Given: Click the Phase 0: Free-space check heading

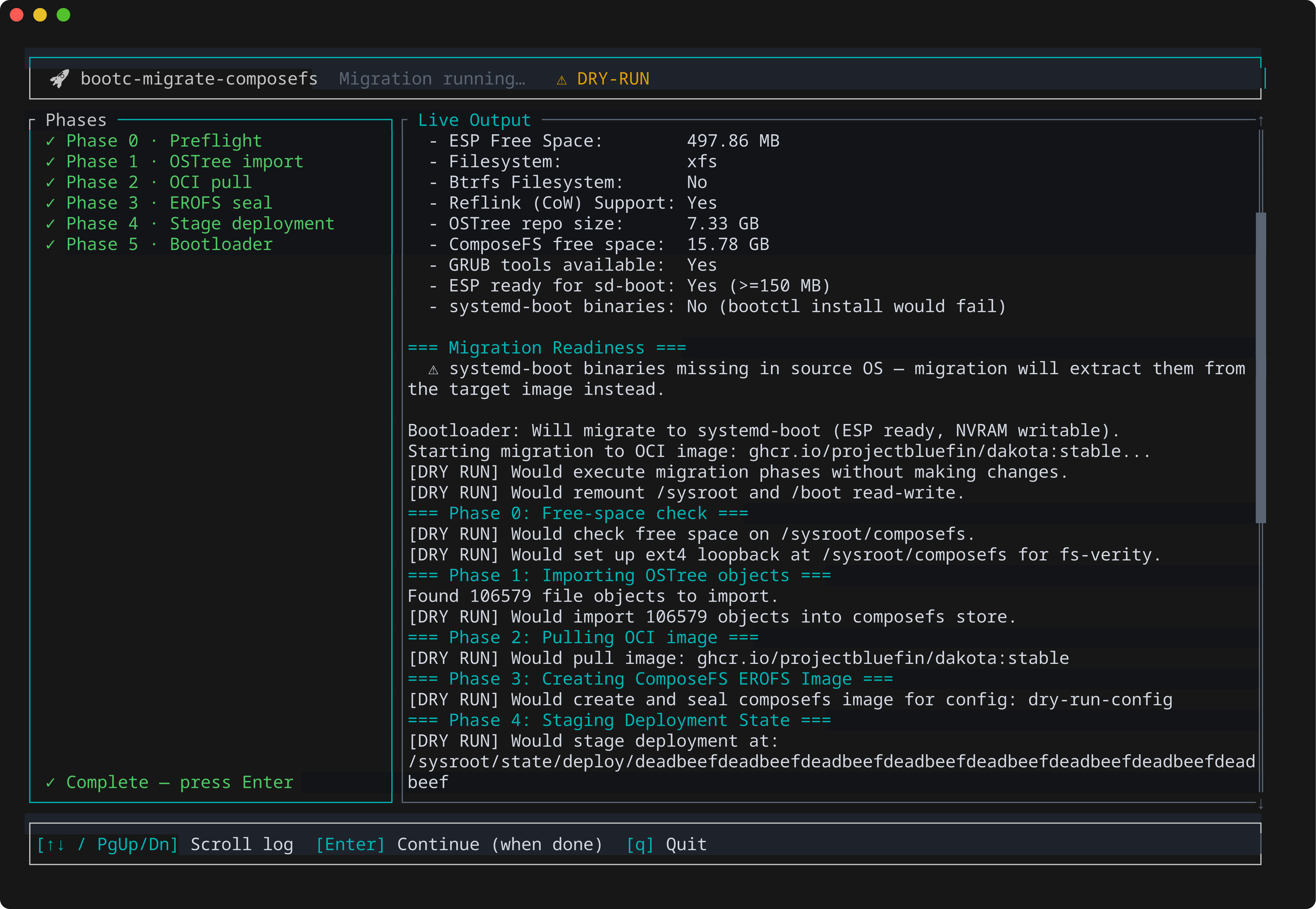Looking at the screenshot, I should coord(578,513).
